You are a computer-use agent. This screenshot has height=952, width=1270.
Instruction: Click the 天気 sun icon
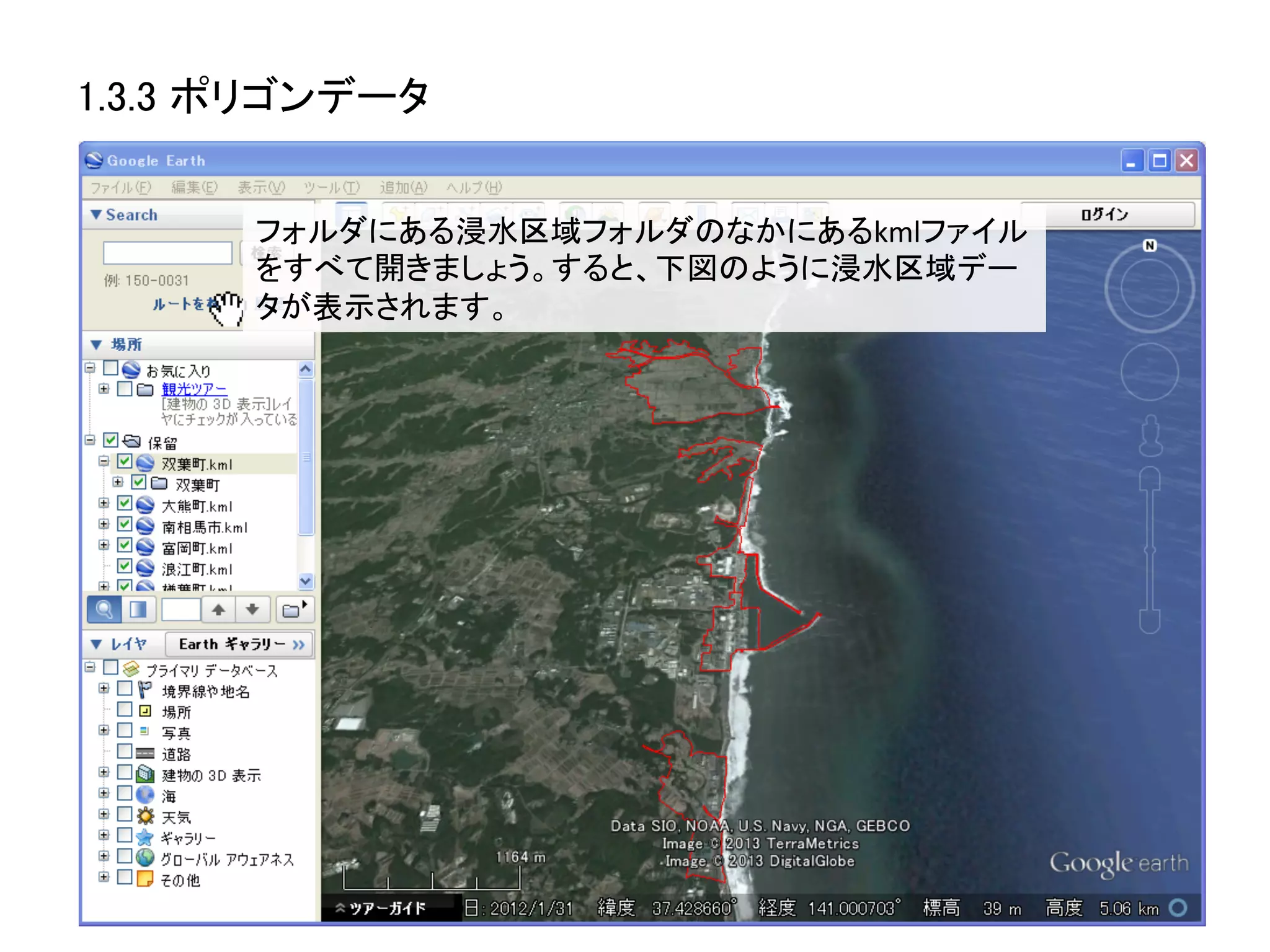tap(145, 816)
